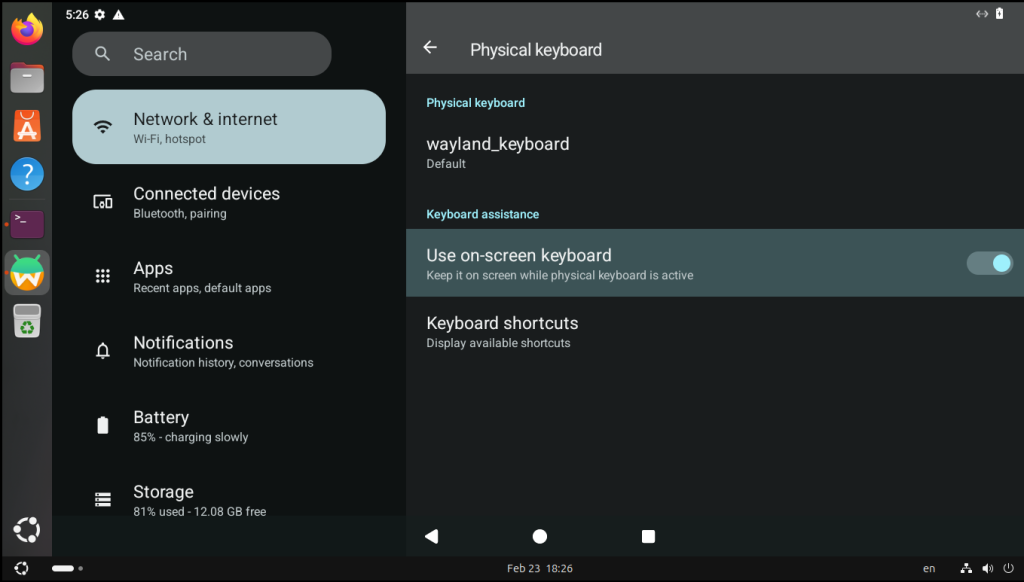
Task: Open Network & internet settings
Action: click(x=229, y=127)
